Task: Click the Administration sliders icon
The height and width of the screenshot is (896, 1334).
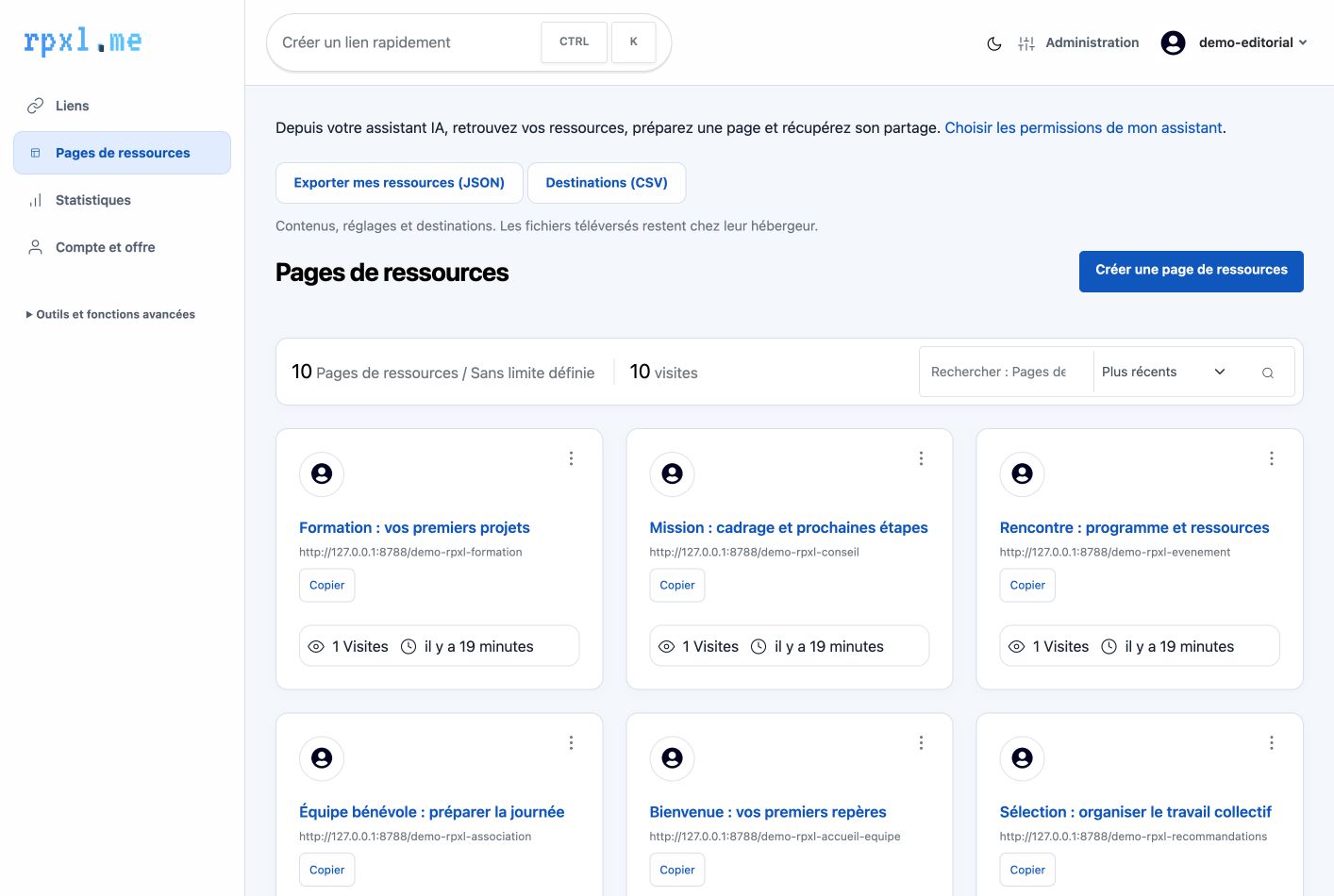Action: pyautogui.click(x=1026, y=43)
